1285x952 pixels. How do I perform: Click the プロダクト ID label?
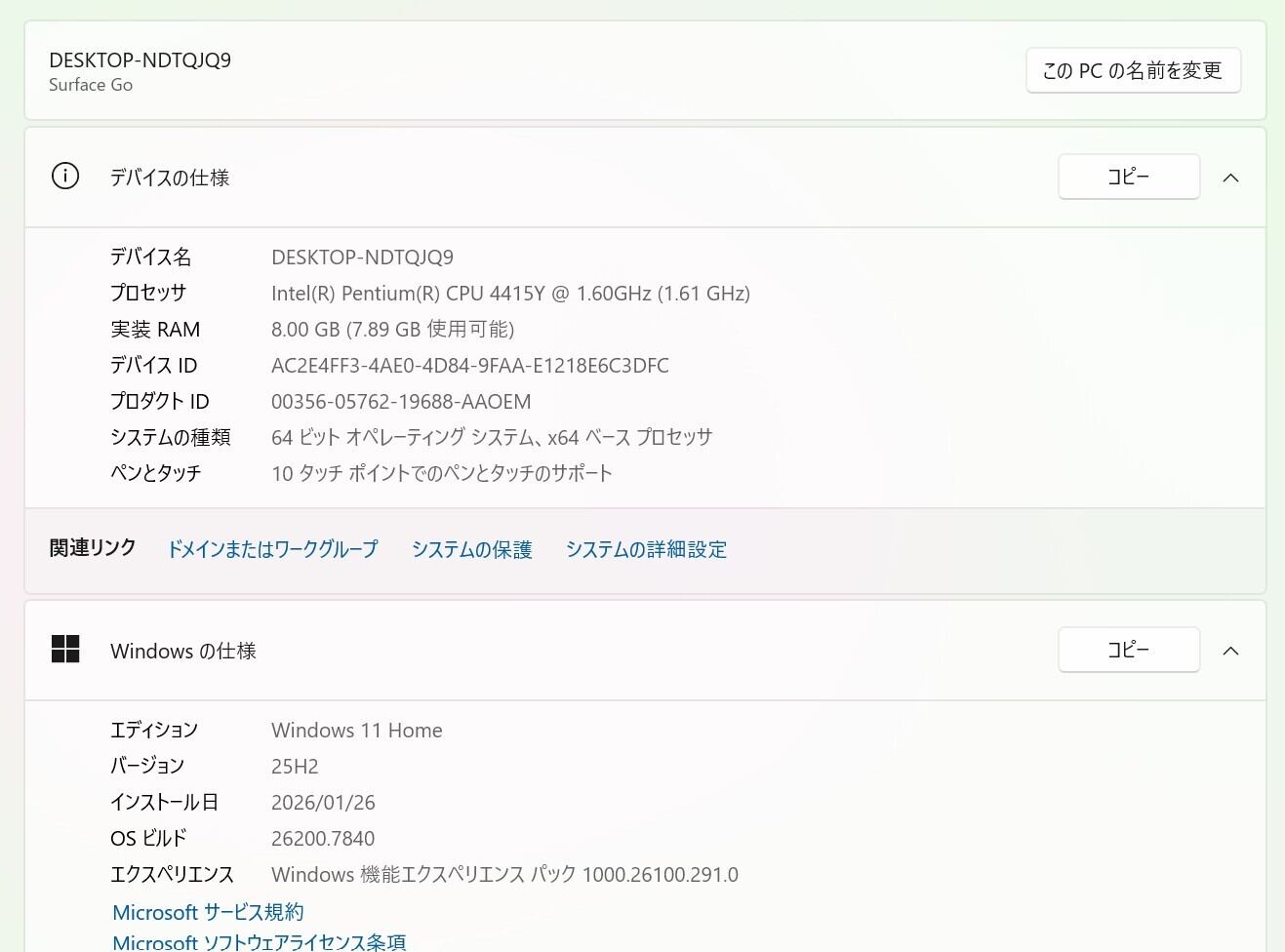click(160, 402)
